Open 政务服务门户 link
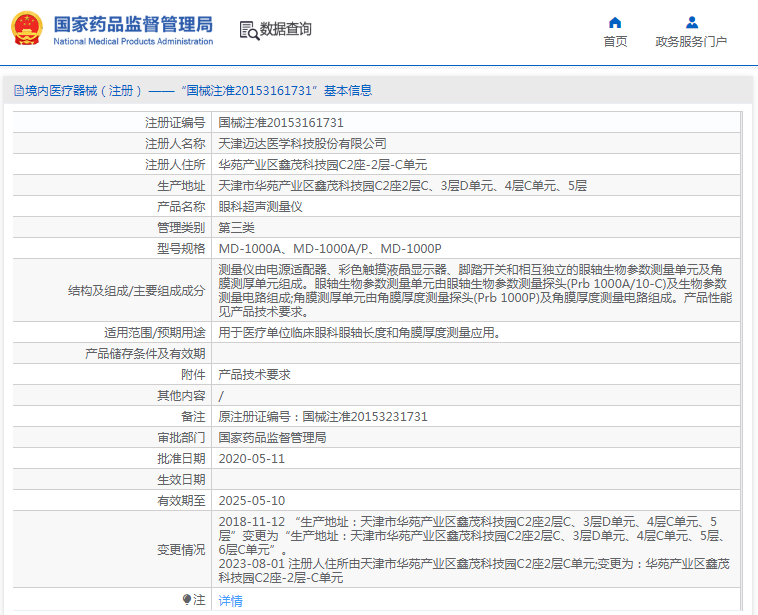Viewport: 758px width, 615px height. click(691, 42)
